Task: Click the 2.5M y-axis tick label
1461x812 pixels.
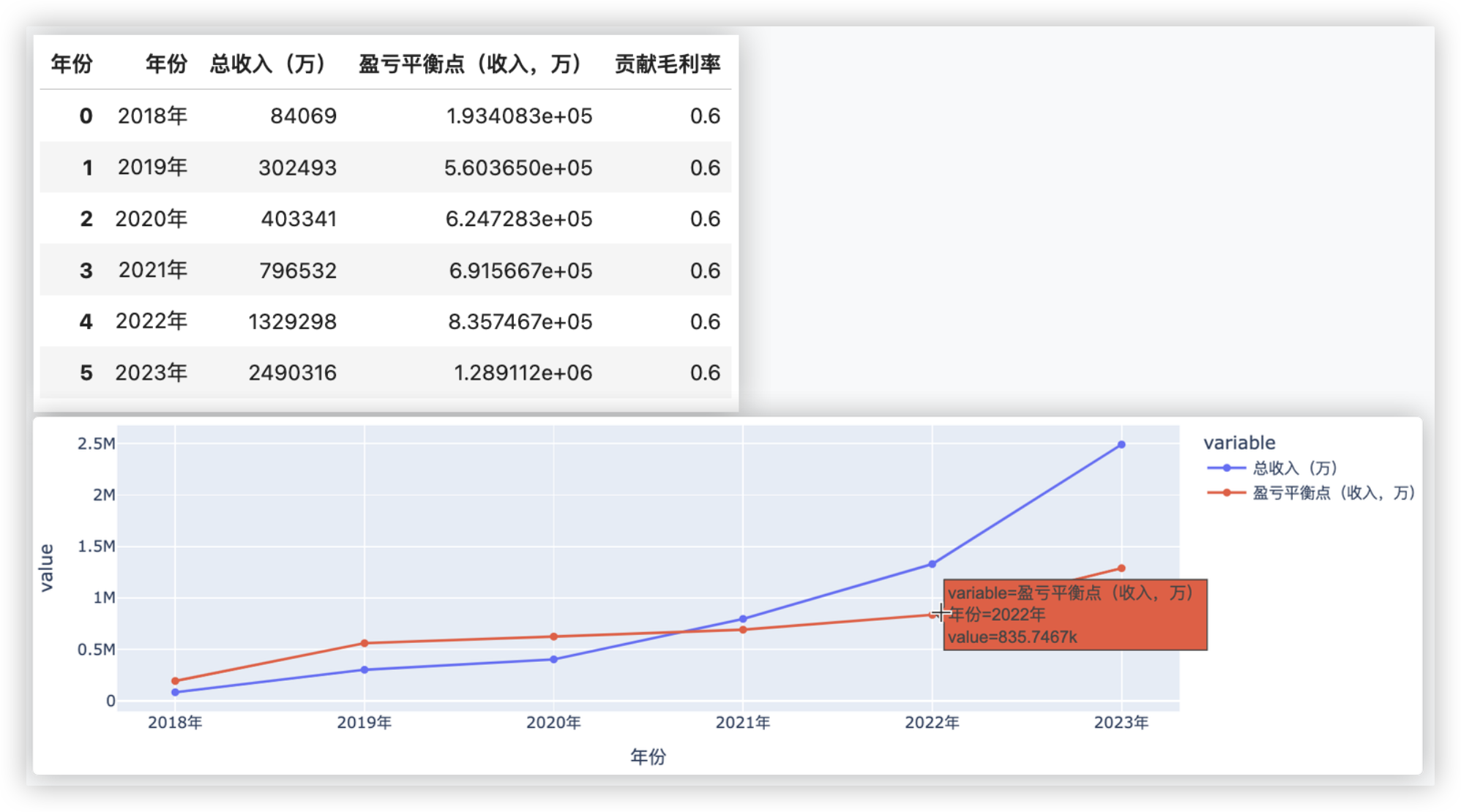Action: click(x=96, y=443)
